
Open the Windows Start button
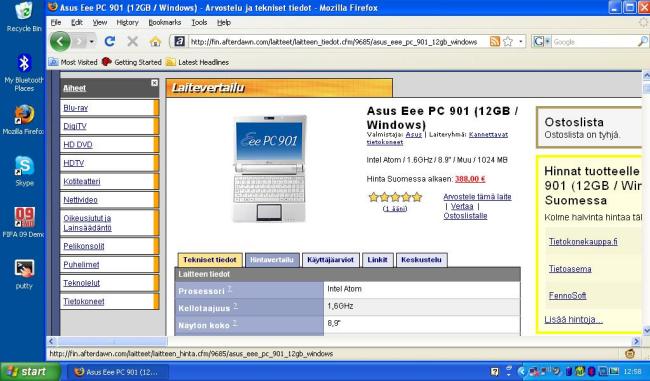click(30, 371)
